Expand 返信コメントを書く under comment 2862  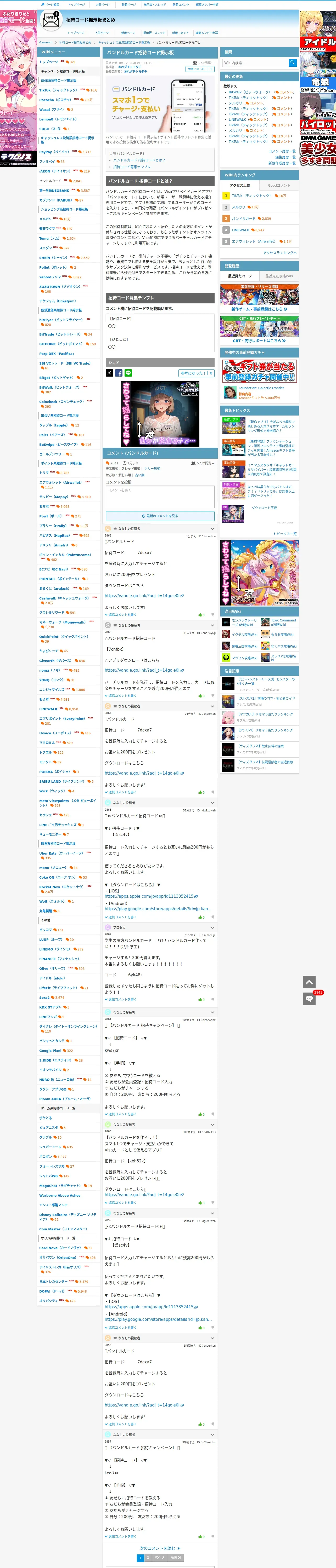pos(121,1000)
